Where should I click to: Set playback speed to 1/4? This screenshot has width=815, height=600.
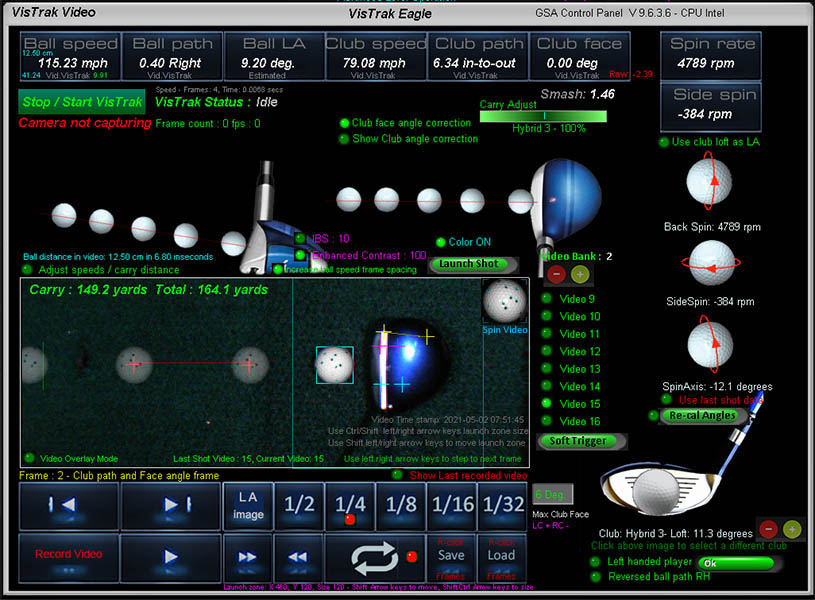point(350,505)
